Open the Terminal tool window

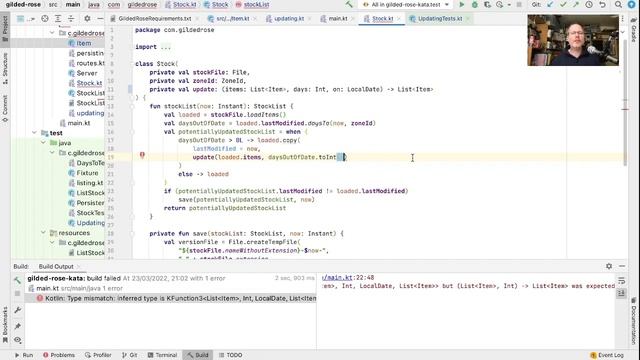162,355
